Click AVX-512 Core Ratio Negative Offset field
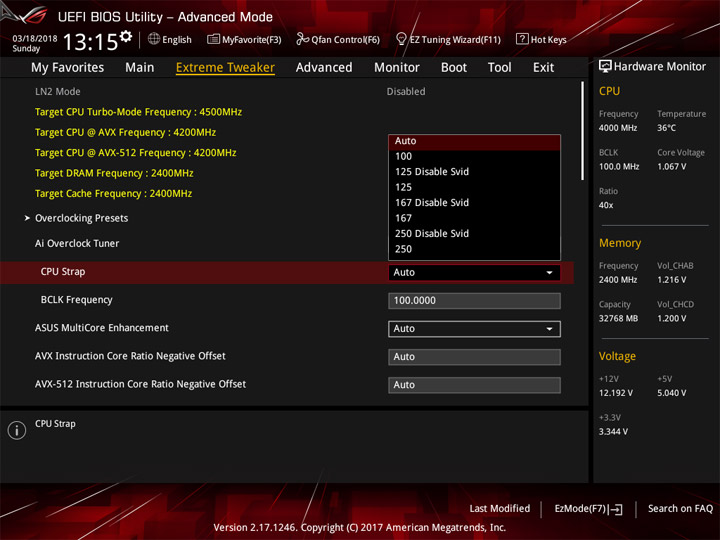This screenshot has width=720, height=540. [x=474, y=385]
